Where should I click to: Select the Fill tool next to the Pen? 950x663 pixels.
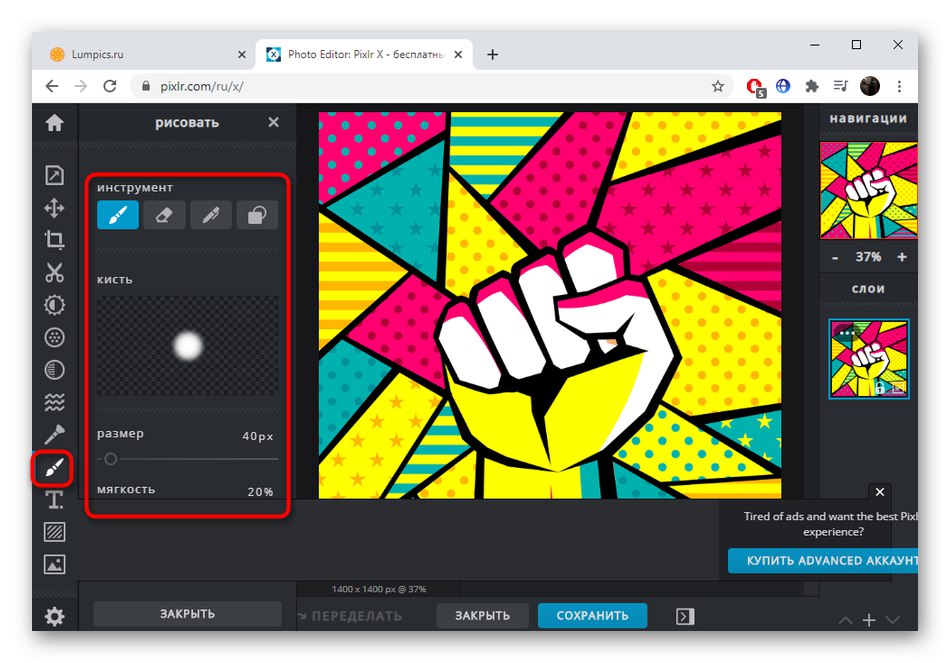click(x=257, y=214)
